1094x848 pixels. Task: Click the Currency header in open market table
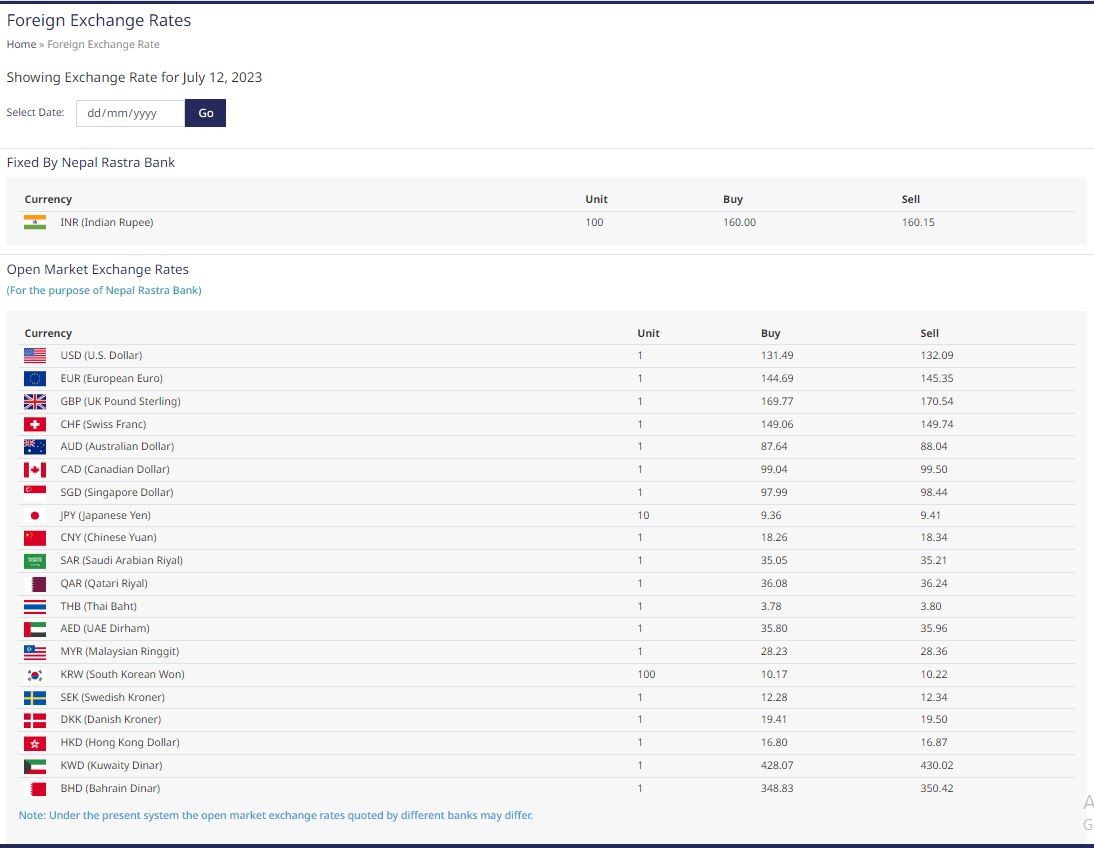pyautogui.click(x=48, y=333)
